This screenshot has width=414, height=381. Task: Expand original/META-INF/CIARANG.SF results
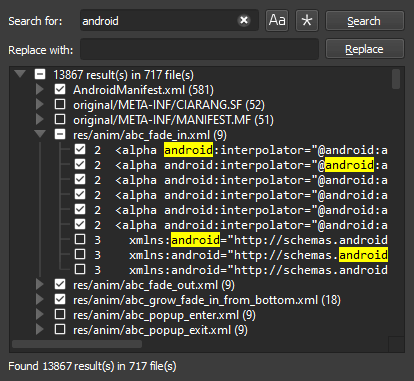tap(40, 104)
